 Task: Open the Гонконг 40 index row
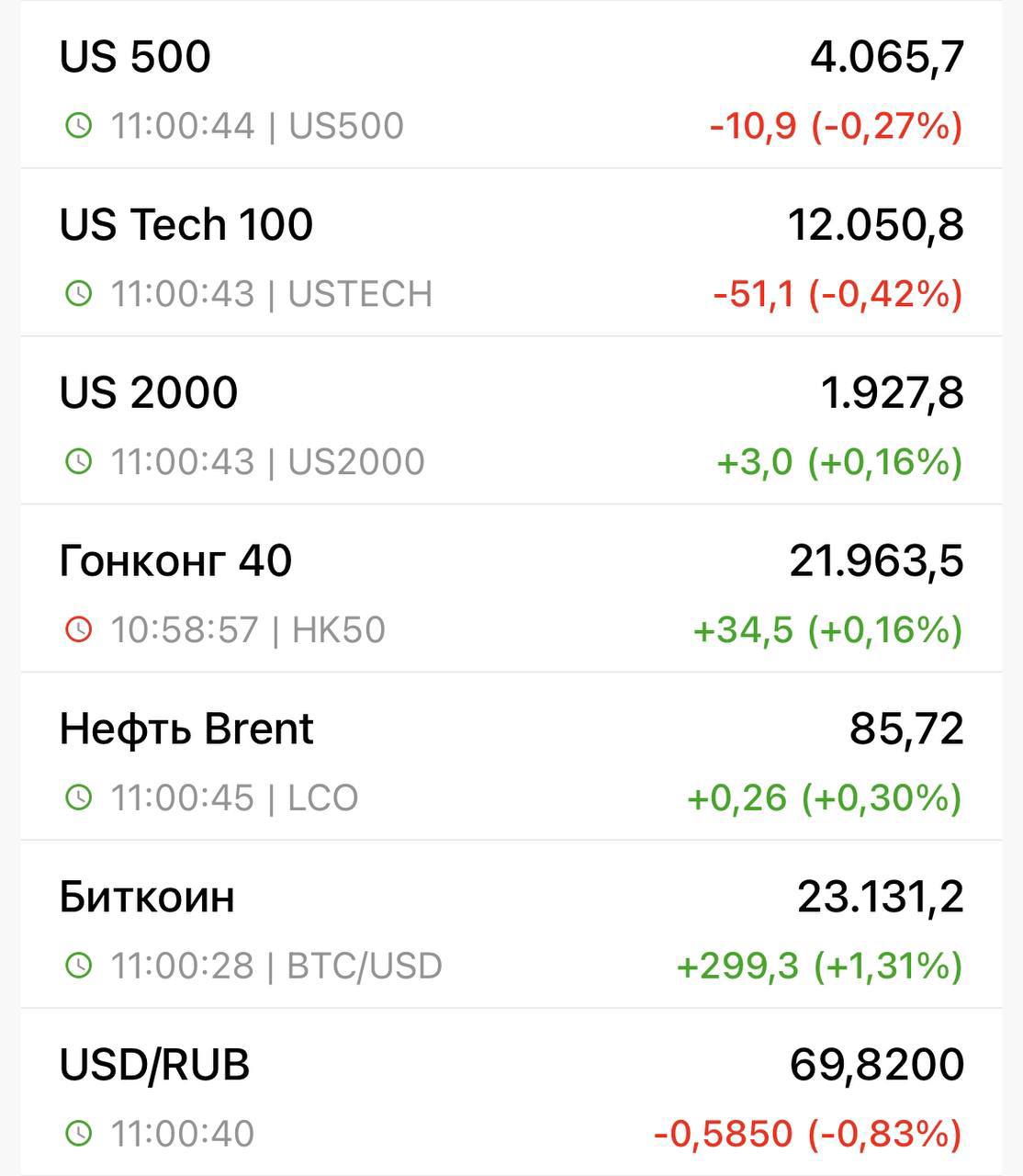tap(175, 560)
